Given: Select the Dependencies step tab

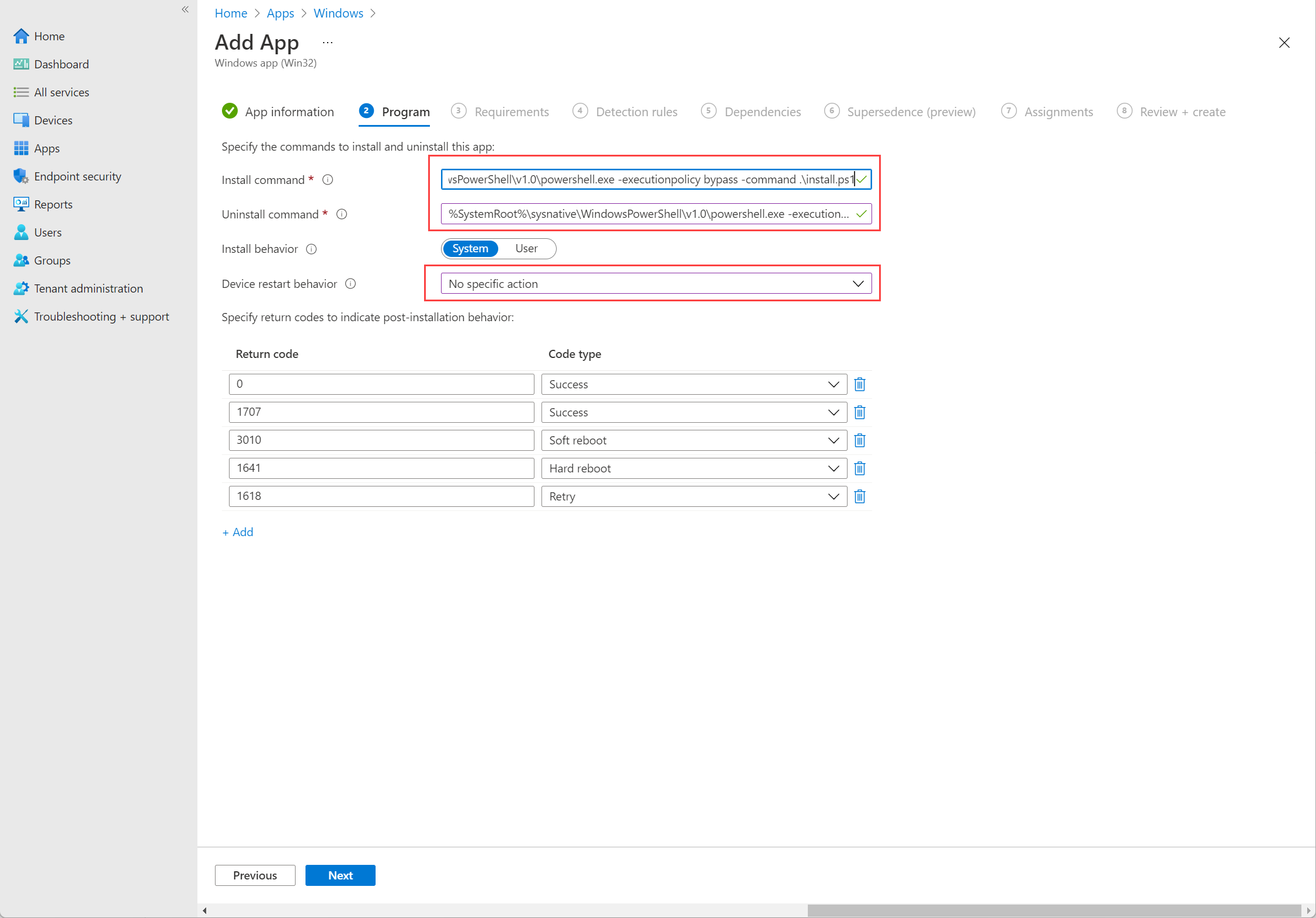Looking at the screenshot, I should point(751,112).
